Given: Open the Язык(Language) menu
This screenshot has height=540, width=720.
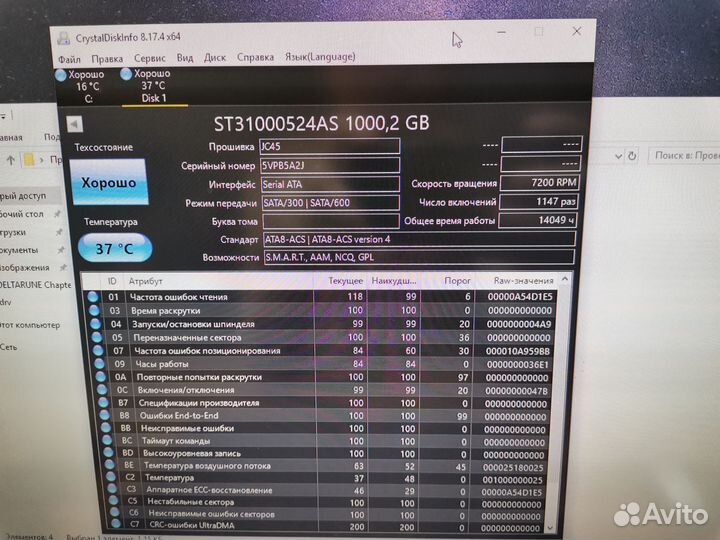Looking at the screenshot, I should 320,56.
